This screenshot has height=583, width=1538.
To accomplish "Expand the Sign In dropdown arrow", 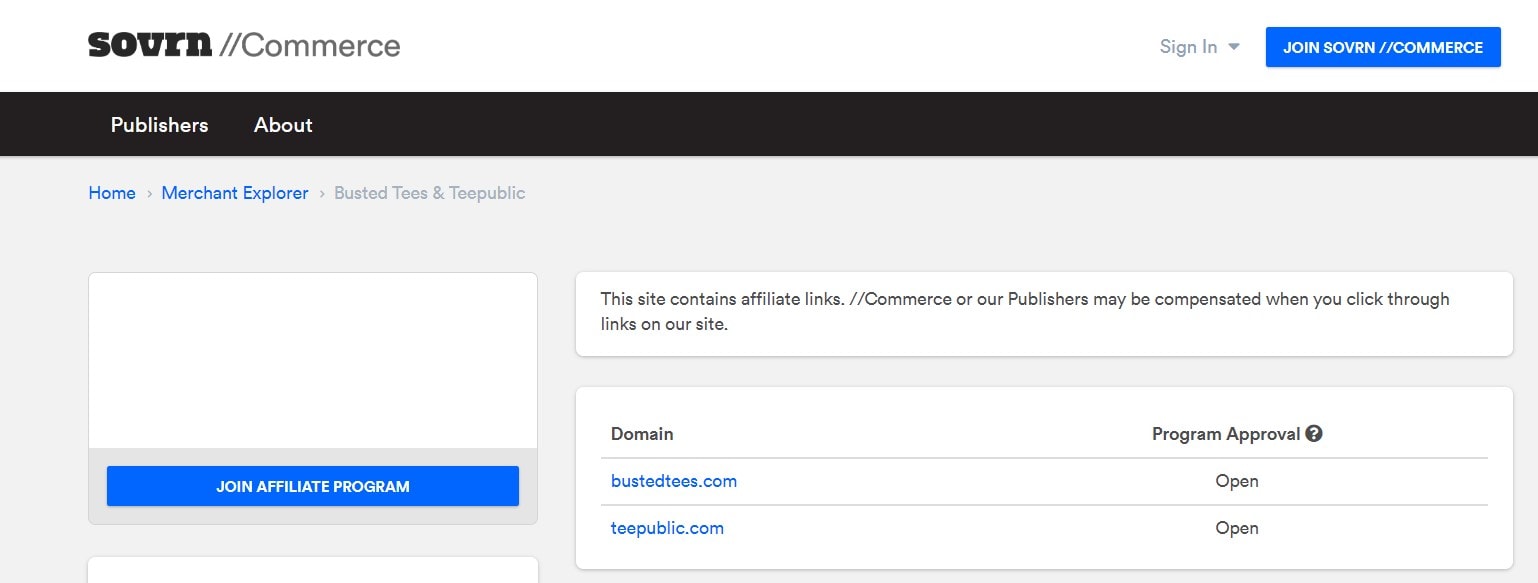I will pyautogui.click(x=1234, y=47).
